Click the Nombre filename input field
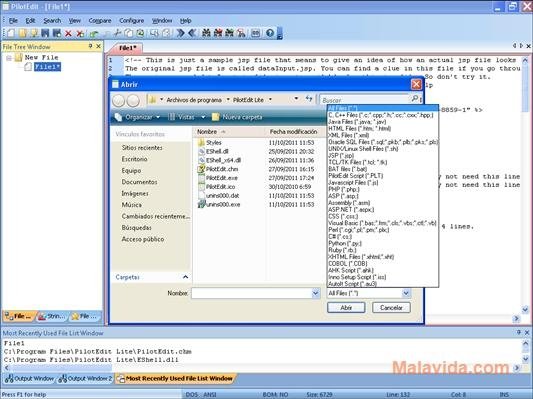The image size is (533, 399). pyautogui.click(x=252, y=293)
